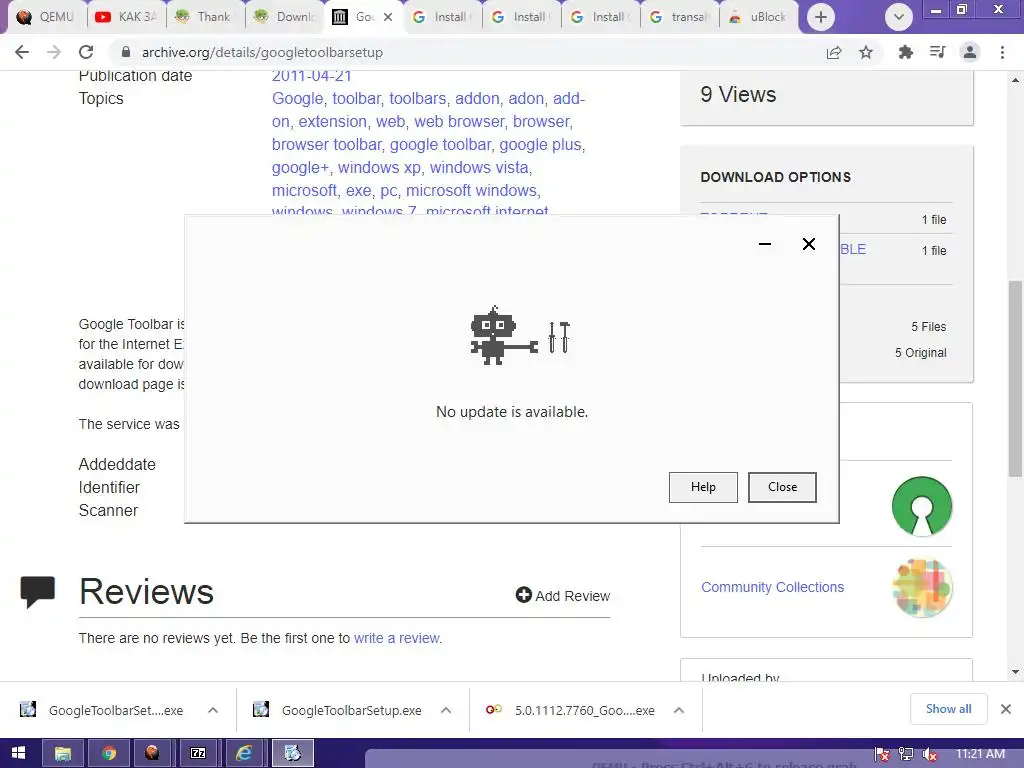Click Show all downloads
Screen dimensions: 1024x768
(x=948, y=709)
